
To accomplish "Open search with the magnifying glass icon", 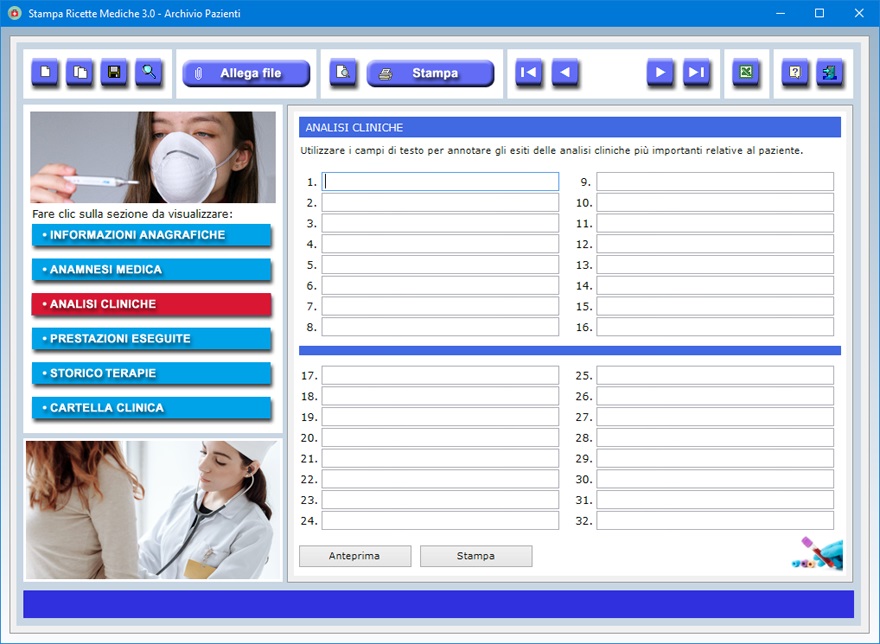I will (x=149, y=72).
